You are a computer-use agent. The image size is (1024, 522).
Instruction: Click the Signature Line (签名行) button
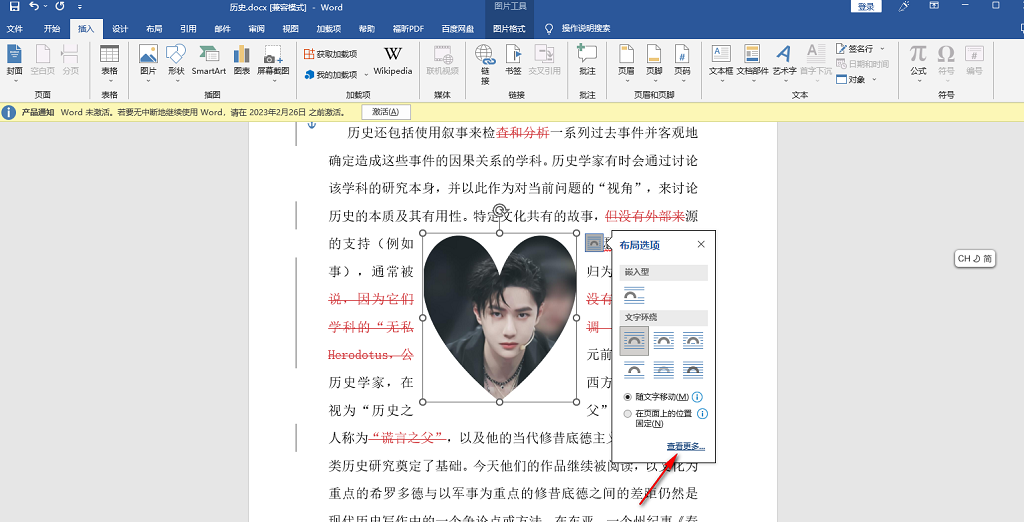point(854,49)
